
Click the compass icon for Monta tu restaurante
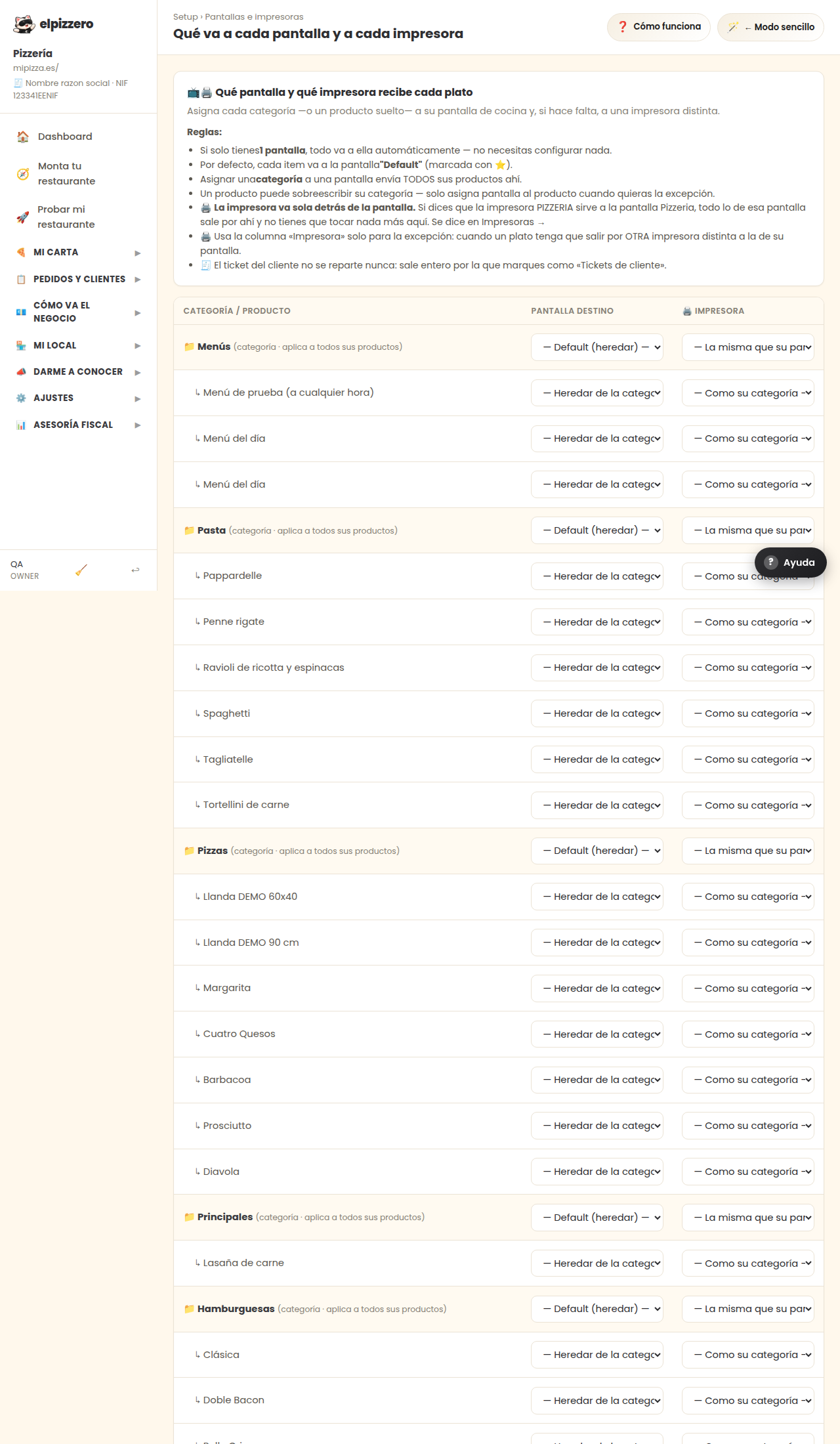(x=23, y=174)
